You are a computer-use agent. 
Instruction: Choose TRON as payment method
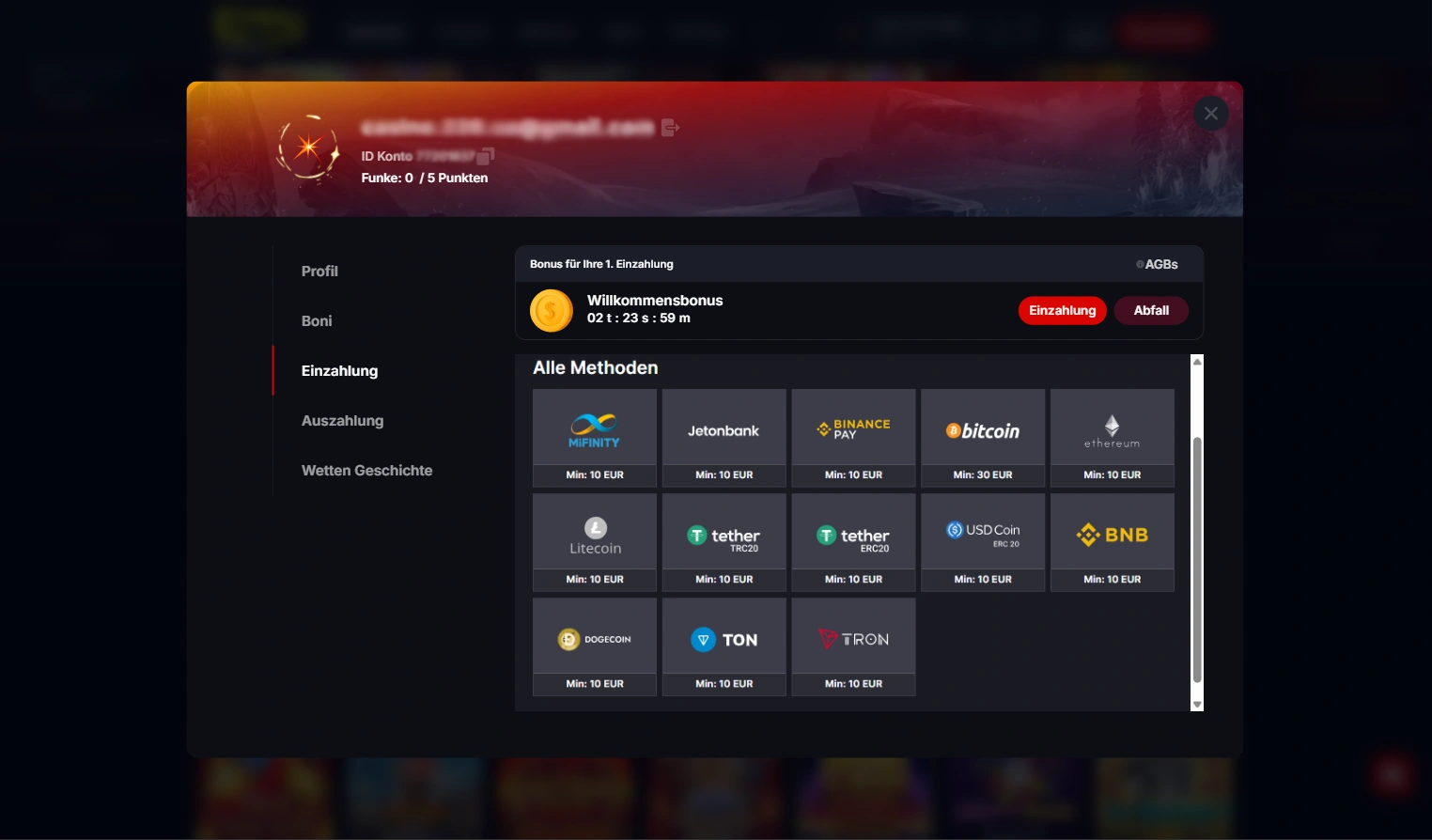[x=853, y=646]
